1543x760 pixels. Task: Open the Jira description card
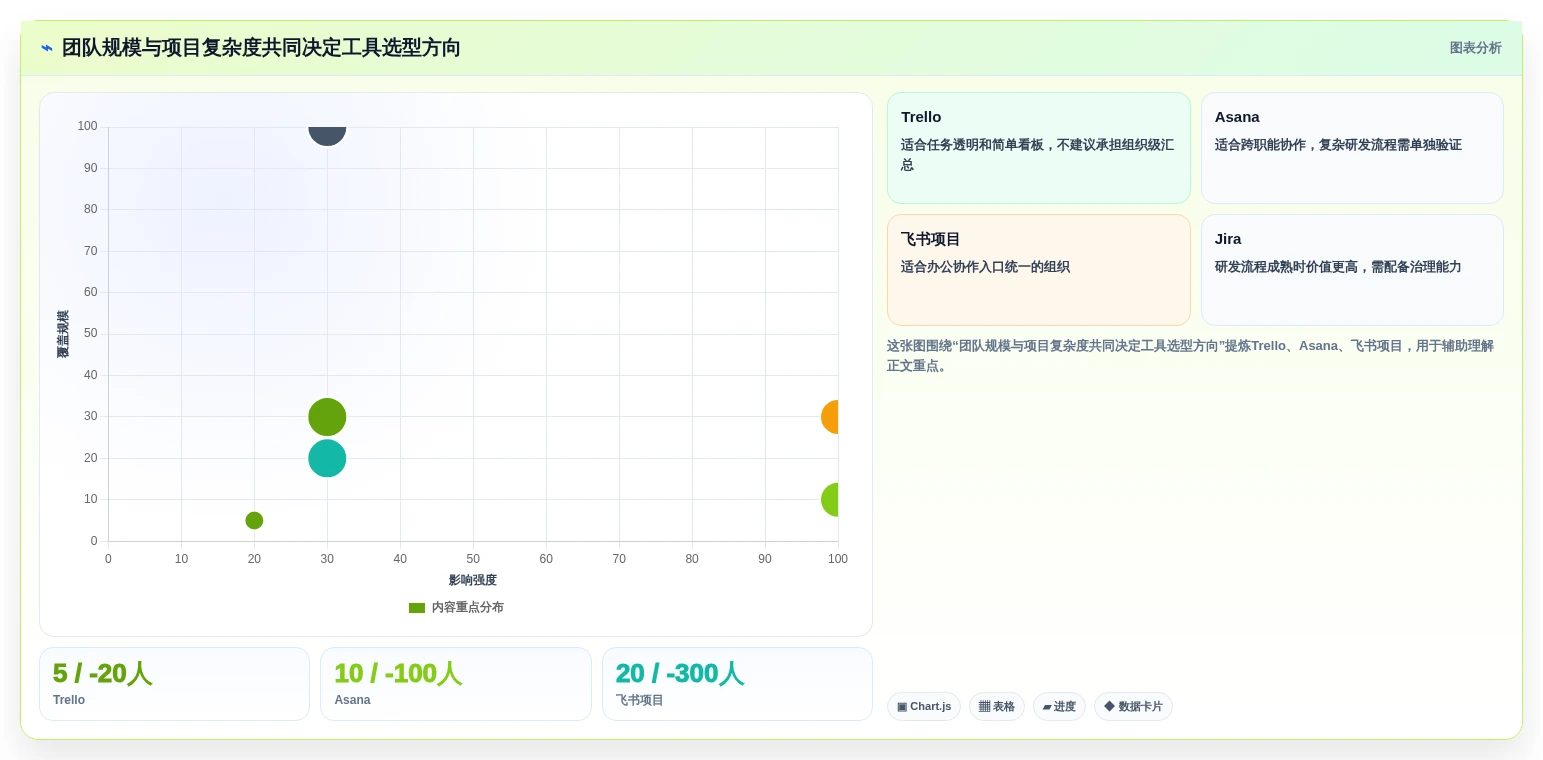[1352, 270]
